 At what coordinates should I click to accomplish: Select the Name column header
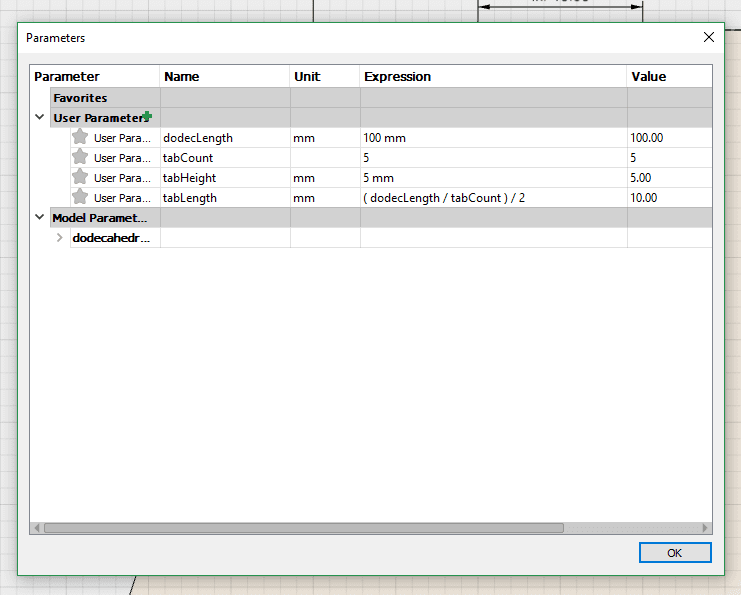click(224, 76)
